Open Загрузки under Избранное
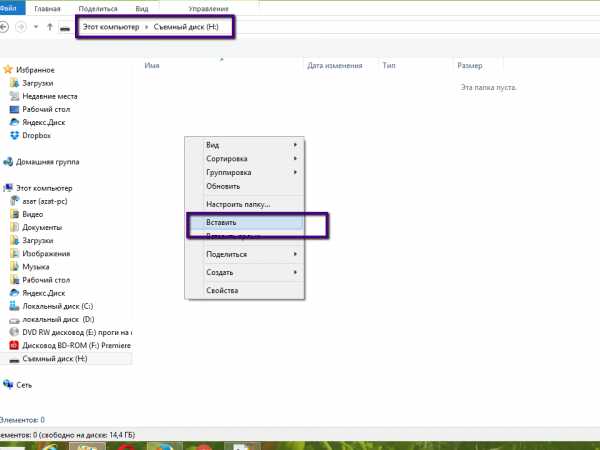The width and height of the screenshot is (600, 450). [x=37, y=83]
